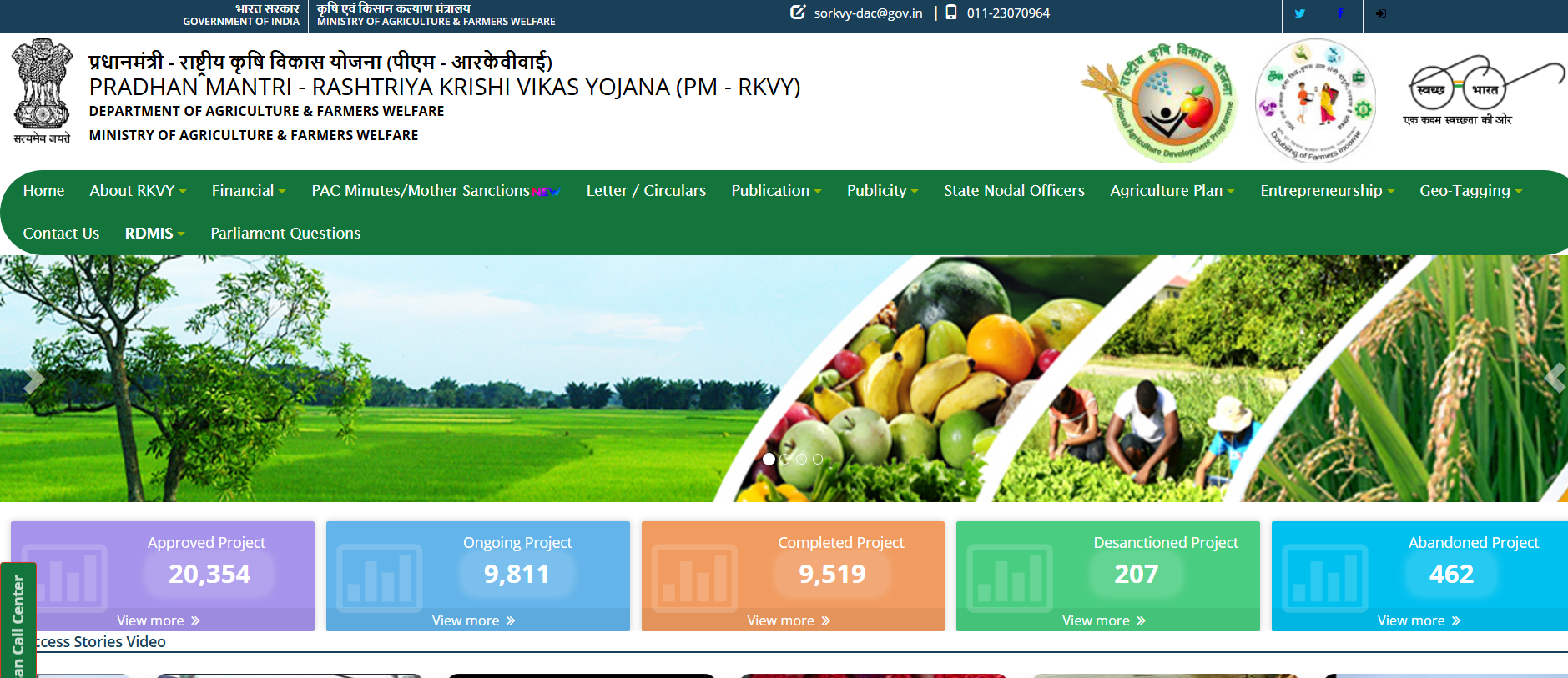This screenshot has width=1568, height=678.
Task: Click the Approved Project bar chart icon
Action: pyautogui.click(x=64, y=577)
